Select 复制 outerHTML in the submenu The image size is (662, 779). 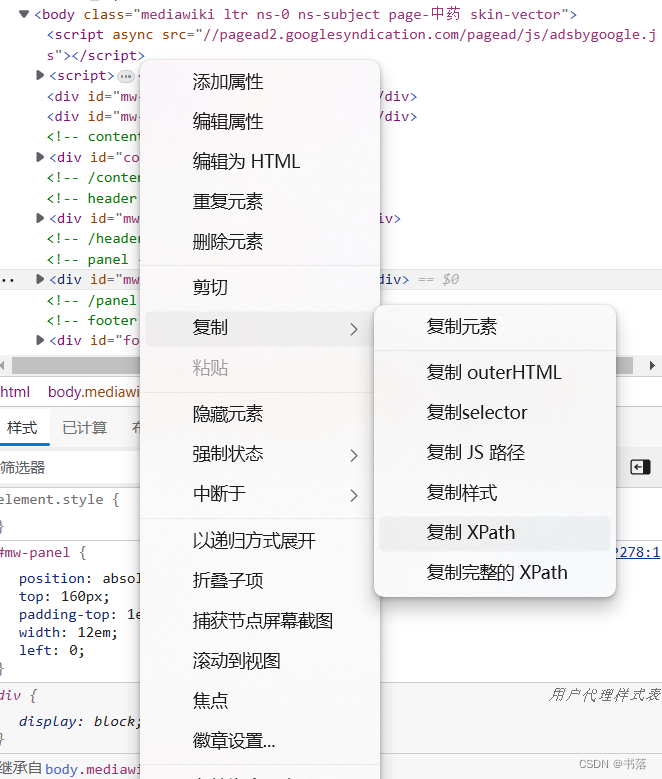click(x=495, y=373)
